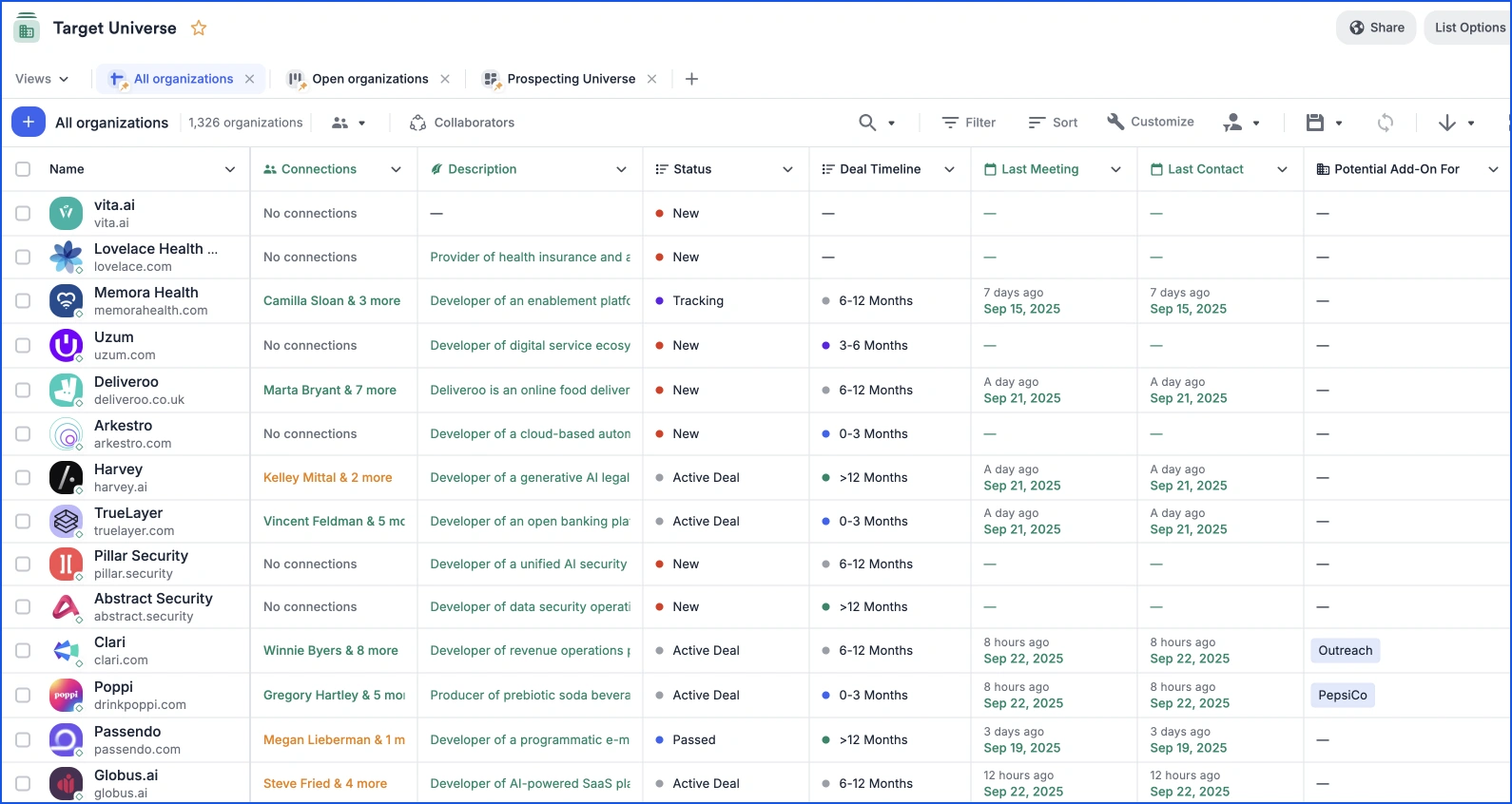Open the search magnifier tool
The width and height of the screenshot is (1512, 804).
[867, 123]
